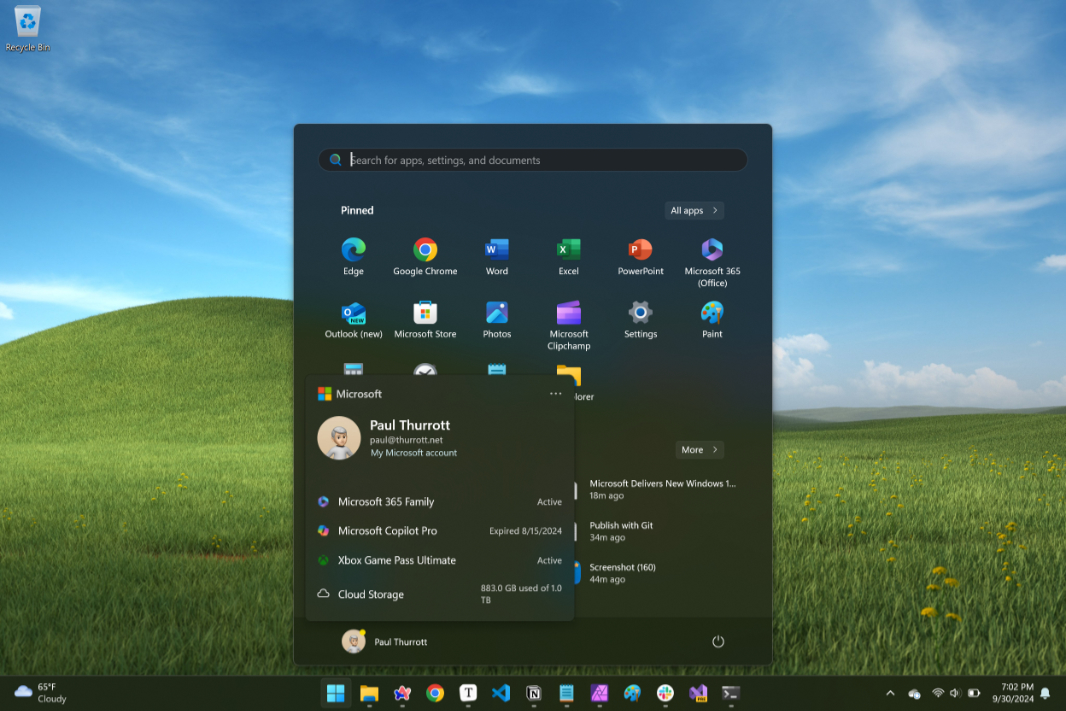Show hidden system tray icons chevron

click(890, 693)
